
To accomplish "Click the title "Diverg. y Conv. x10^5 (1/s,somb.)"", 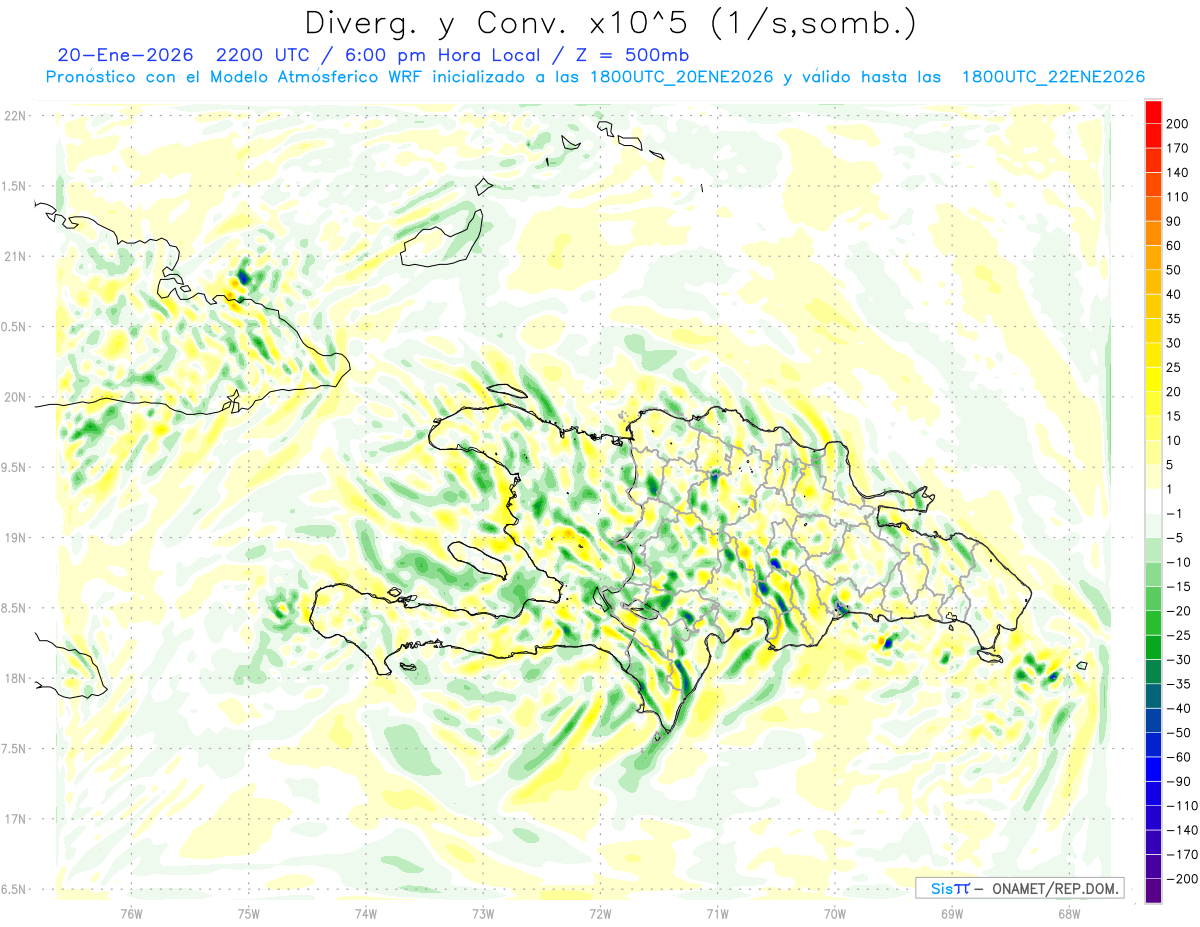I will pos(610,23).
